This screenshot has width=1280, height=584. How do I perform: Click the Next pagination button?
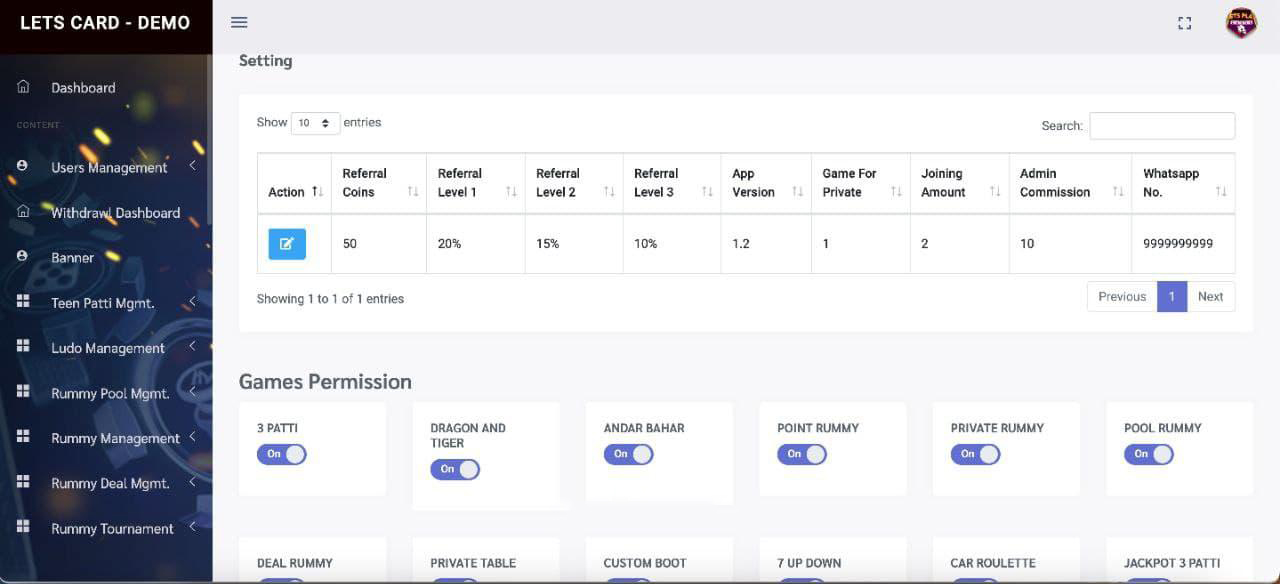1210,297
